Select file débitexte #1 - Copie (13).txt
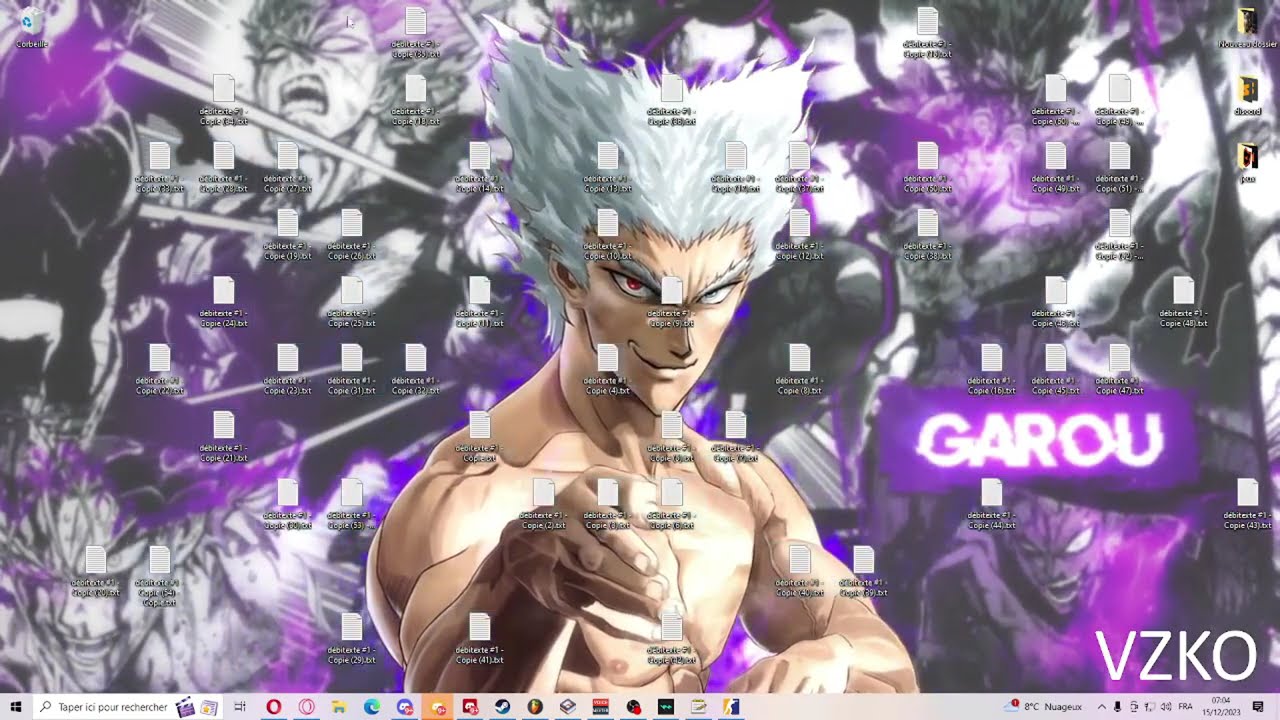The width and height of the screenshot is (1280, 720). coord(607,168)
